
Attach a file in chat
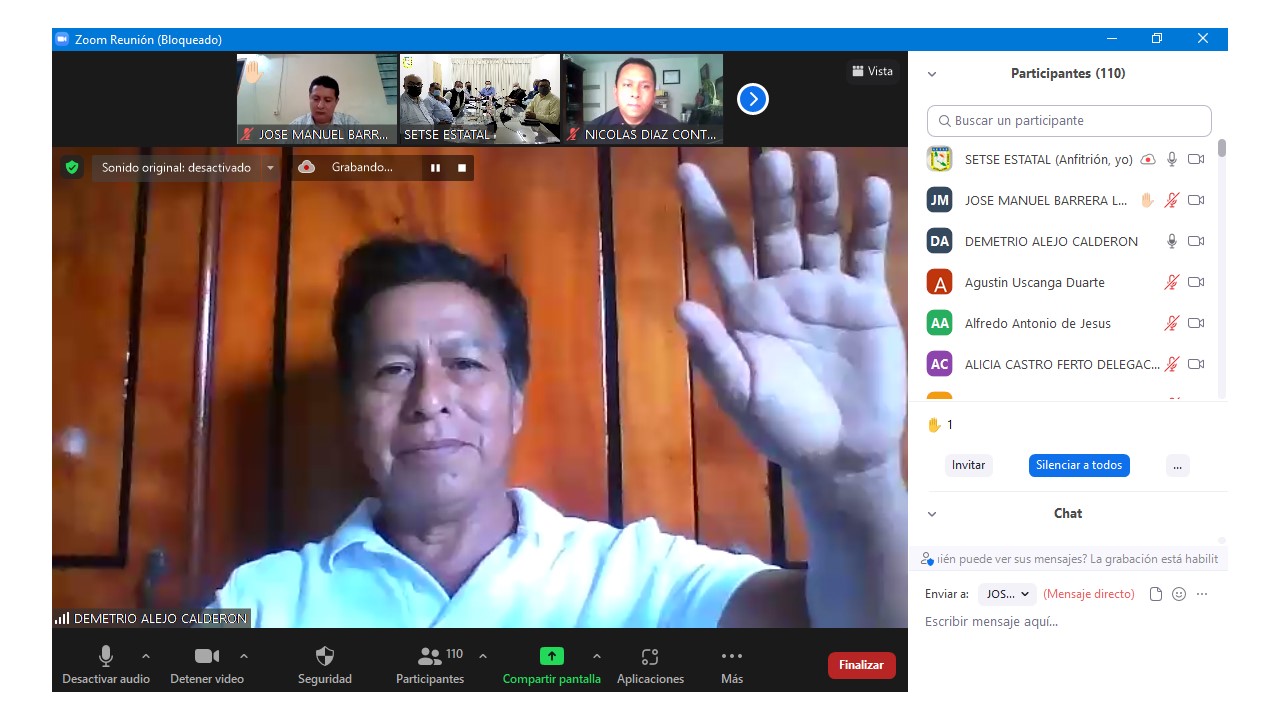point(1156,594)
